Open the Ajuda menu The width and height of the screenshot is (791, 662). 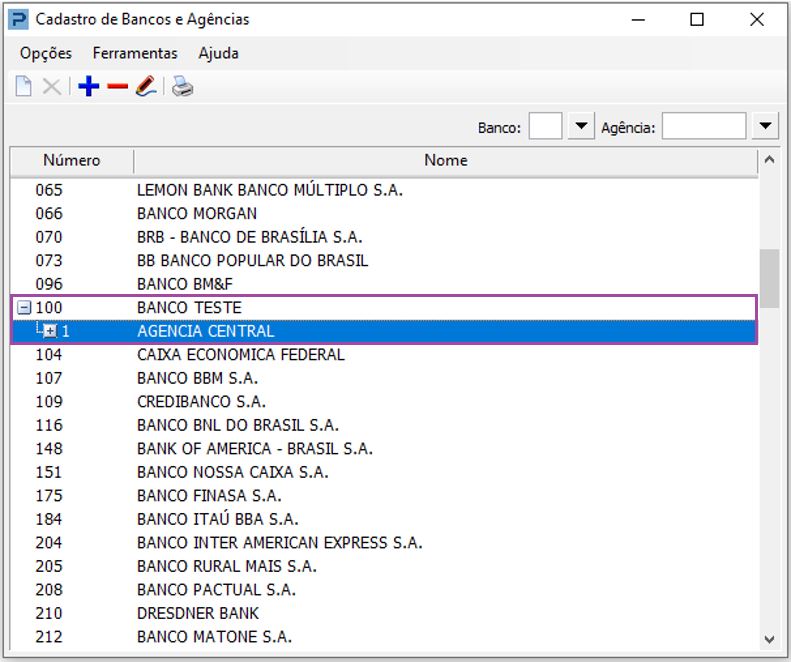218,53
